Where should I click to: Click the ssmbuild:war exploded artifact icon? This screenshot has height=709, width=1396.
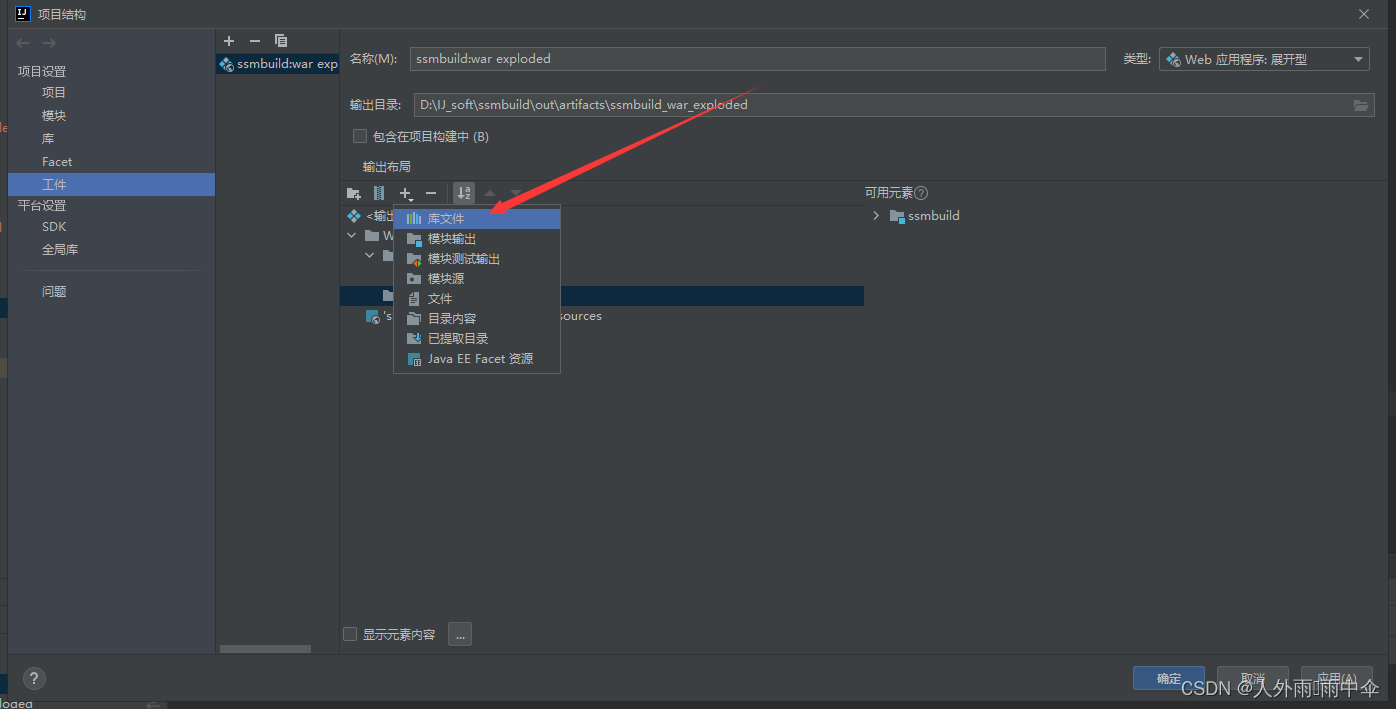coord(226,64)
